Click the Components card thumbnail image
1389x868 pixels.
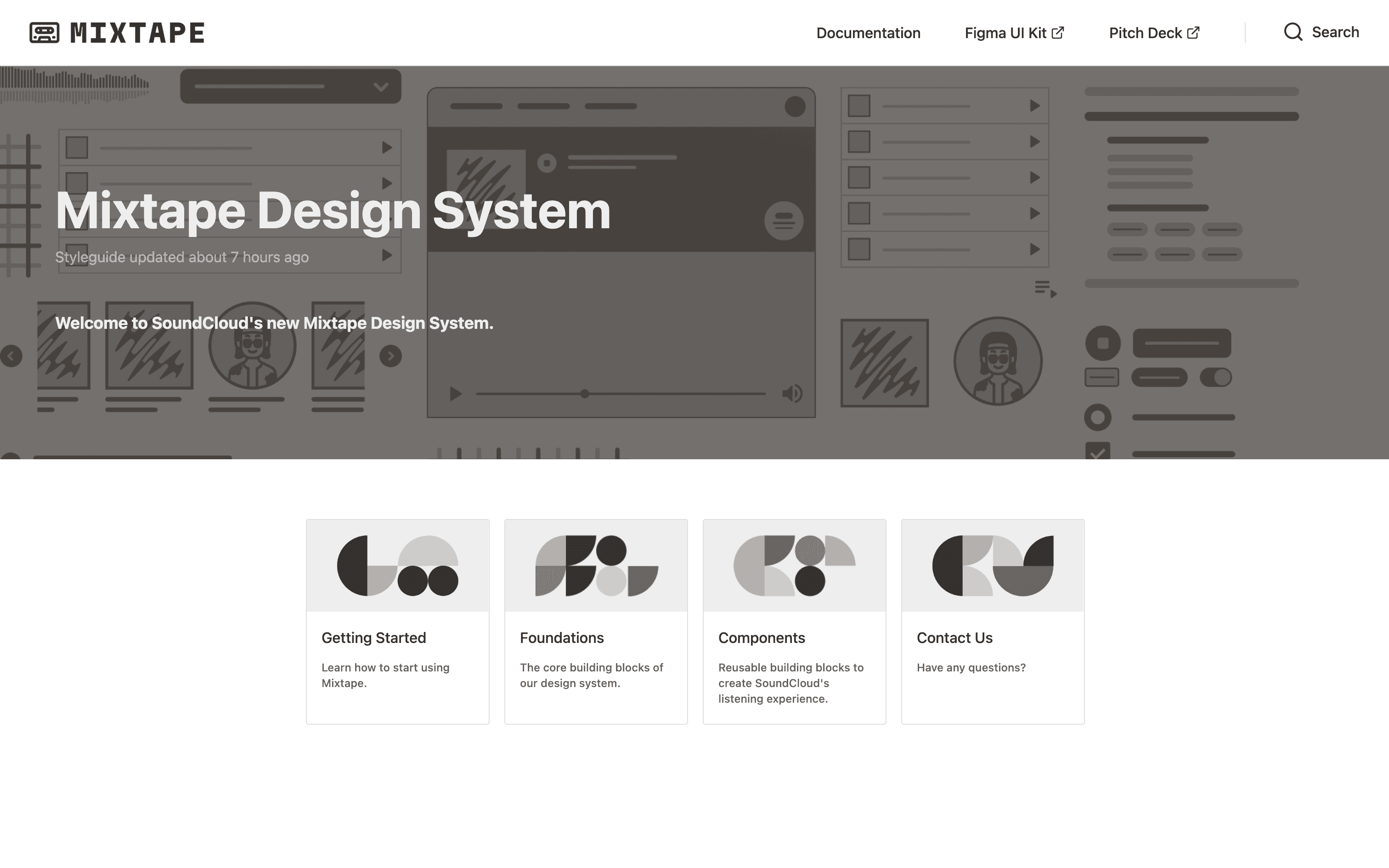[x=794, y=565]
